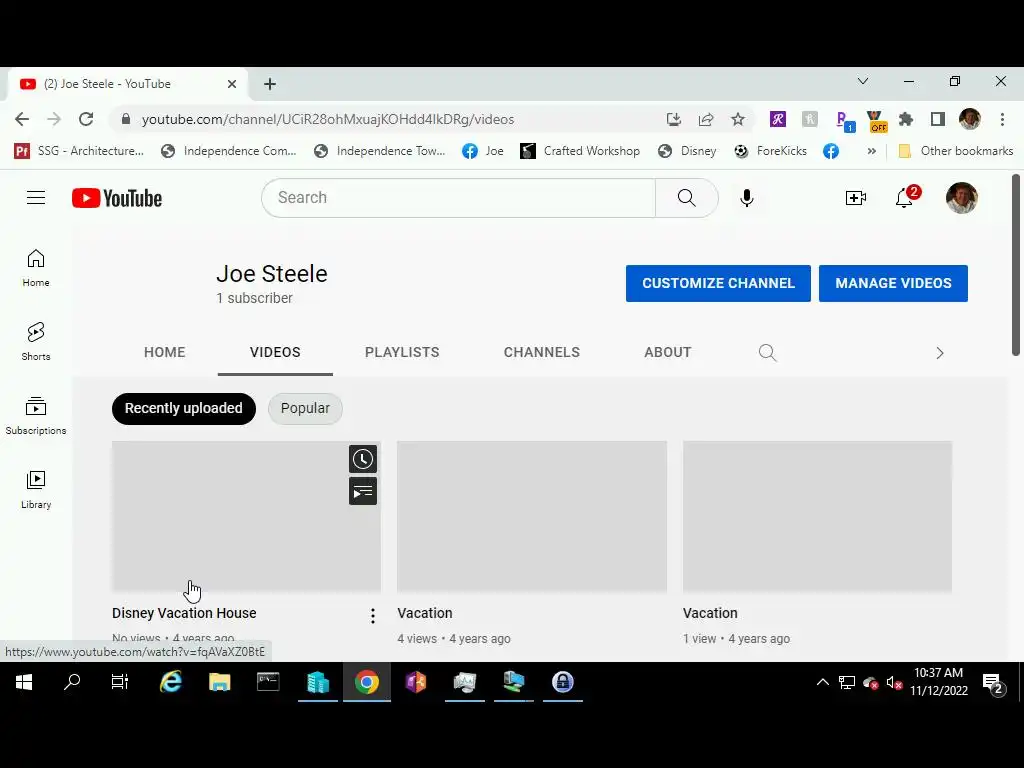Open notifications bell with 2 badge
Image resolution: width=1024 pixels, height=768 pixels.
point(906,197)
